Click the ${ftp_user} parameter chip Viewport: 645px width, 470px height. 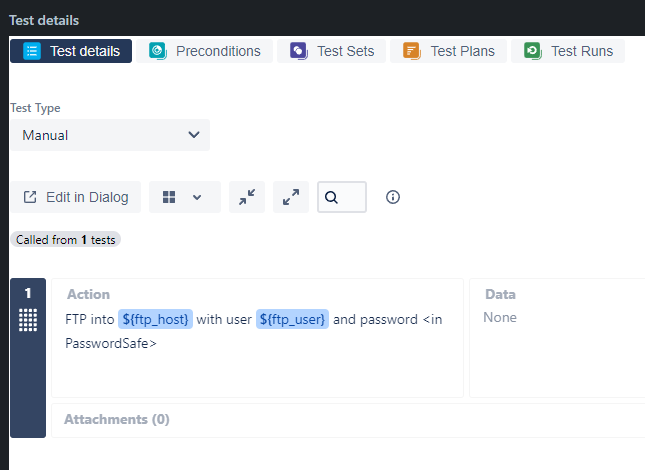(292, 319)
